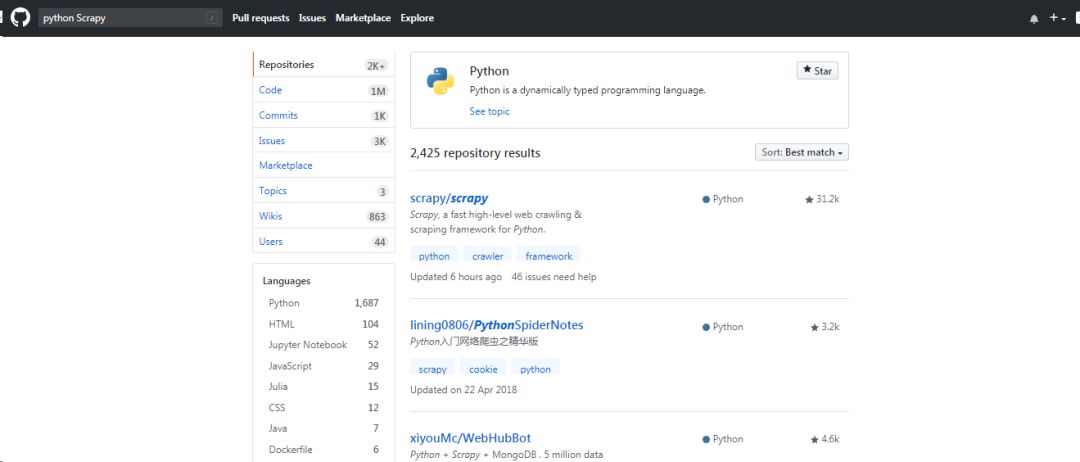Open the Sort: Best match dropdown
1080x462 pixels.
click(x=802, y=152)
